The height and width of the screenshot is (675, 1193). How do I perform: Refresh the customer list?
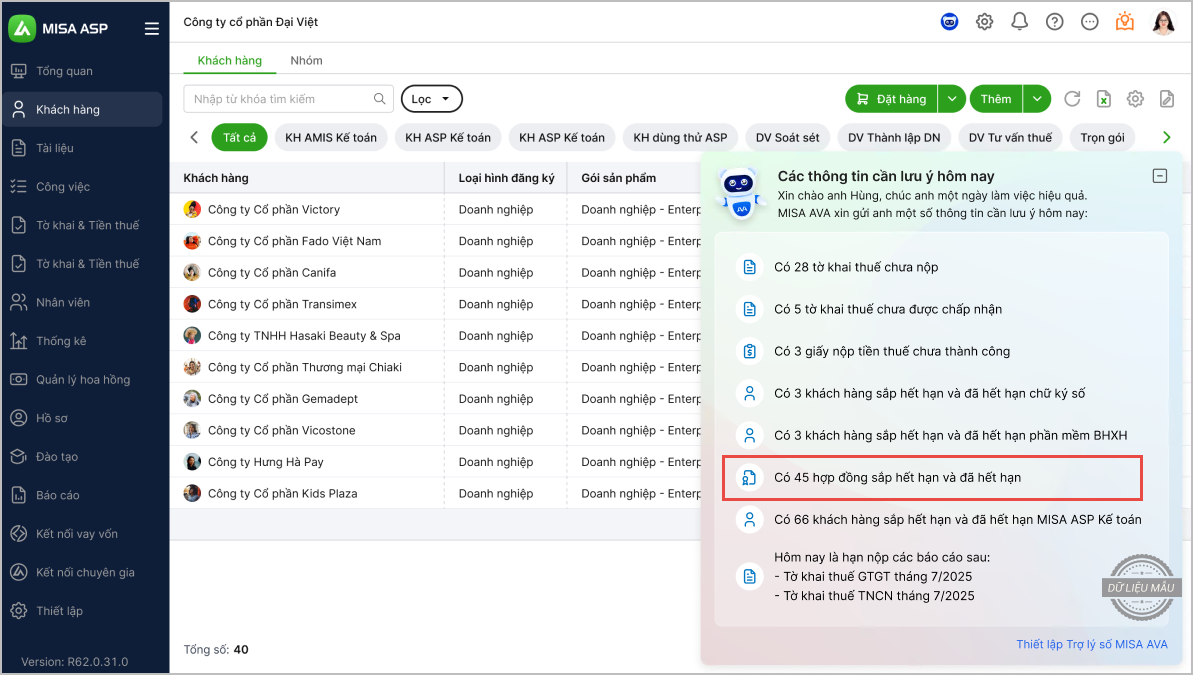[x=1072, y=99]
